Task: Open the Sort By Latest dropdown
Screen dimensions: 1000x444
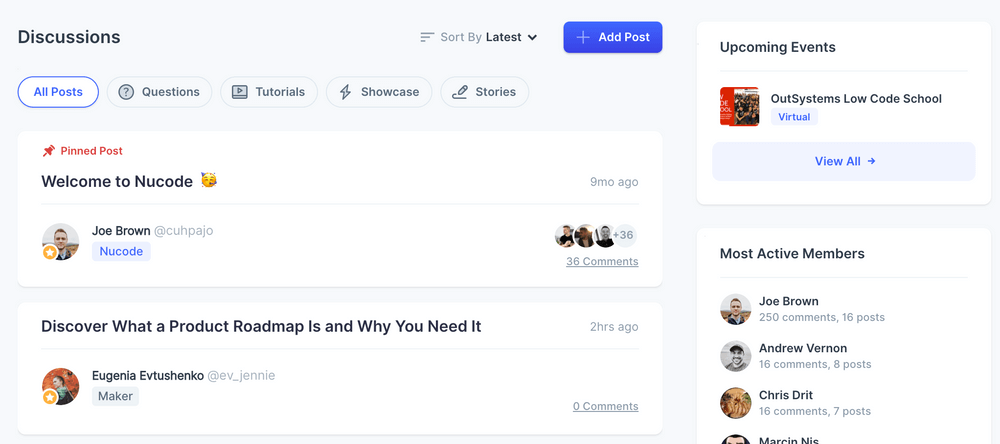Action: [x=479, y=38]
